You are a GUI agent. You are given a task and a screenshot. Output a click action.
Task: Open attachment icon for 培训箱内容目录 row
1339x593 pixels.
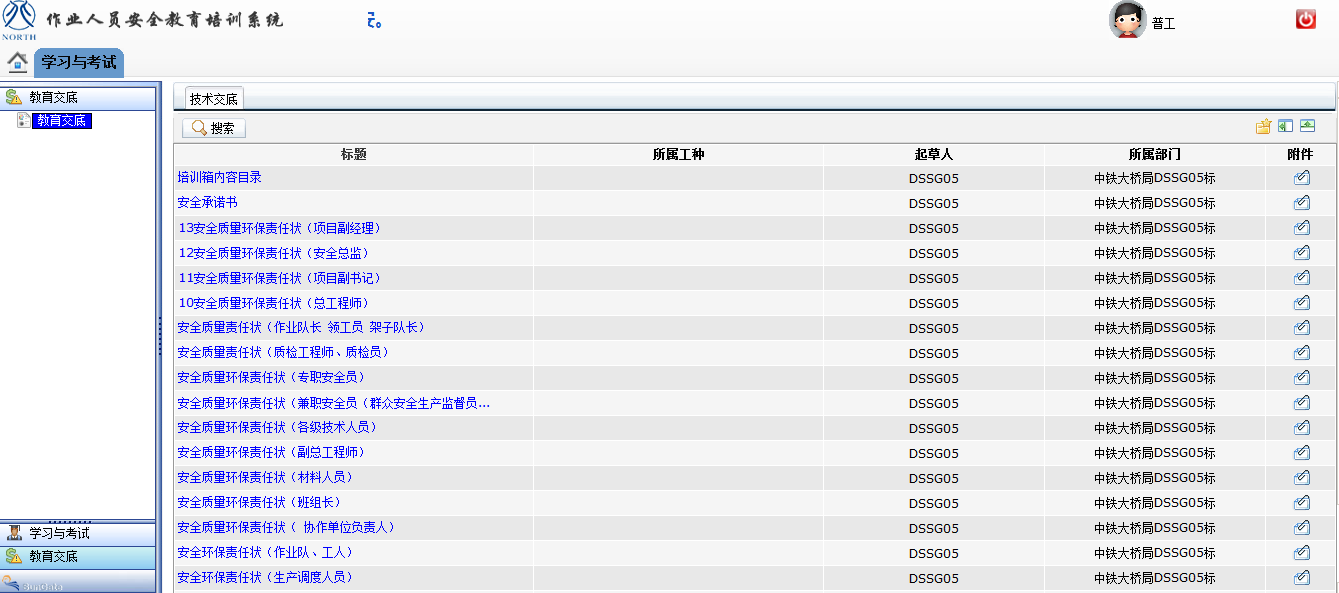(x=1301, y=178)
